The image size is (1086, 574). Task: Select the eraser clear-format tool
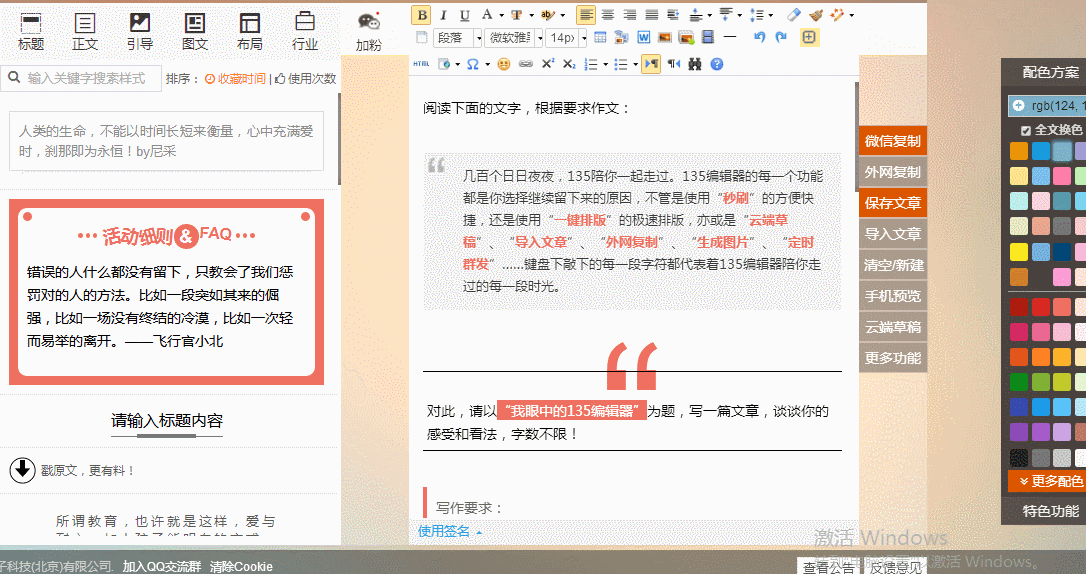[794, 15]
